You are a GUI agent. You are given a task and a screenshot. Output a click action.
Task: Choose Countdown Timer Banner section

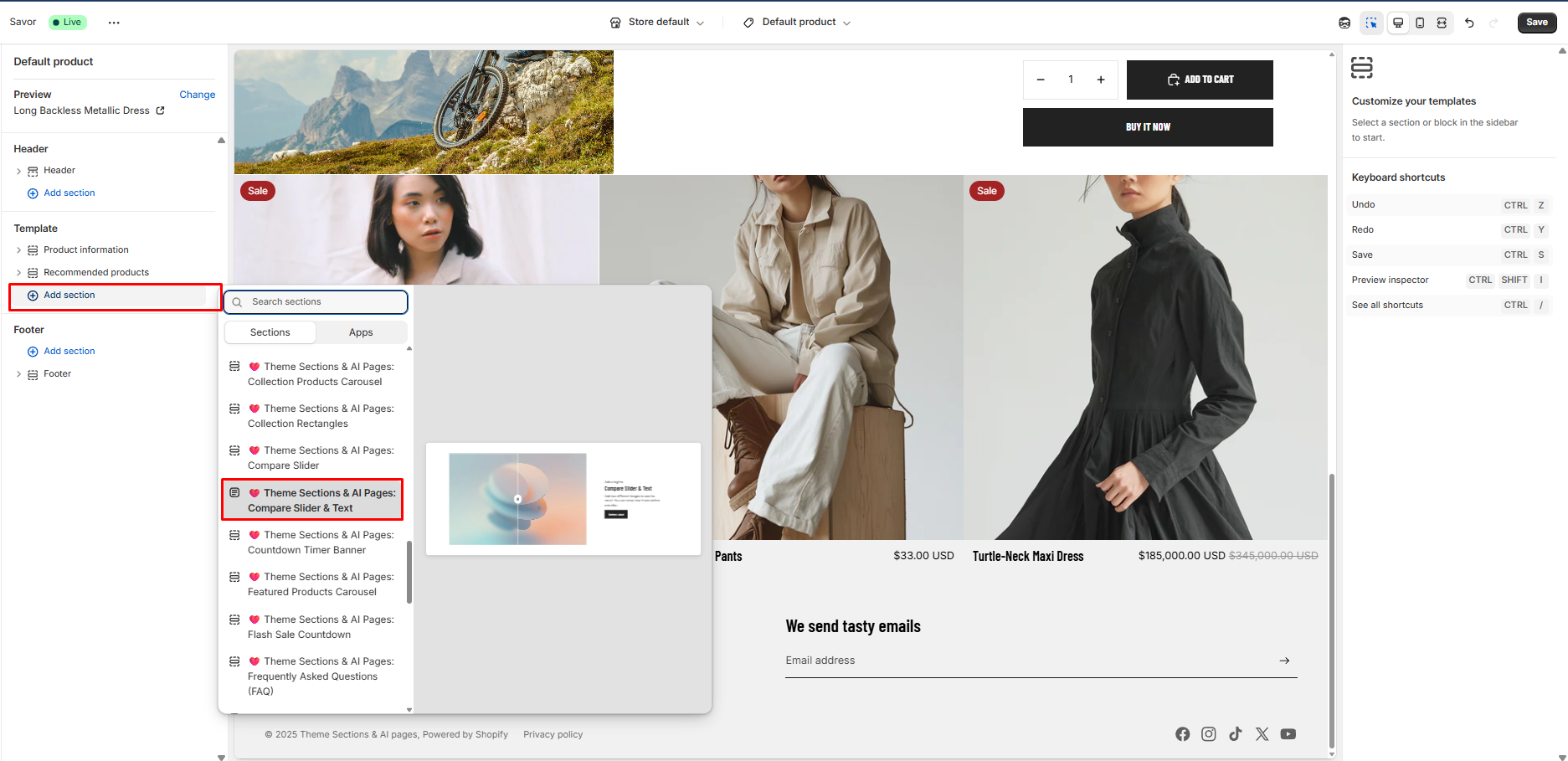coord(313,542)
